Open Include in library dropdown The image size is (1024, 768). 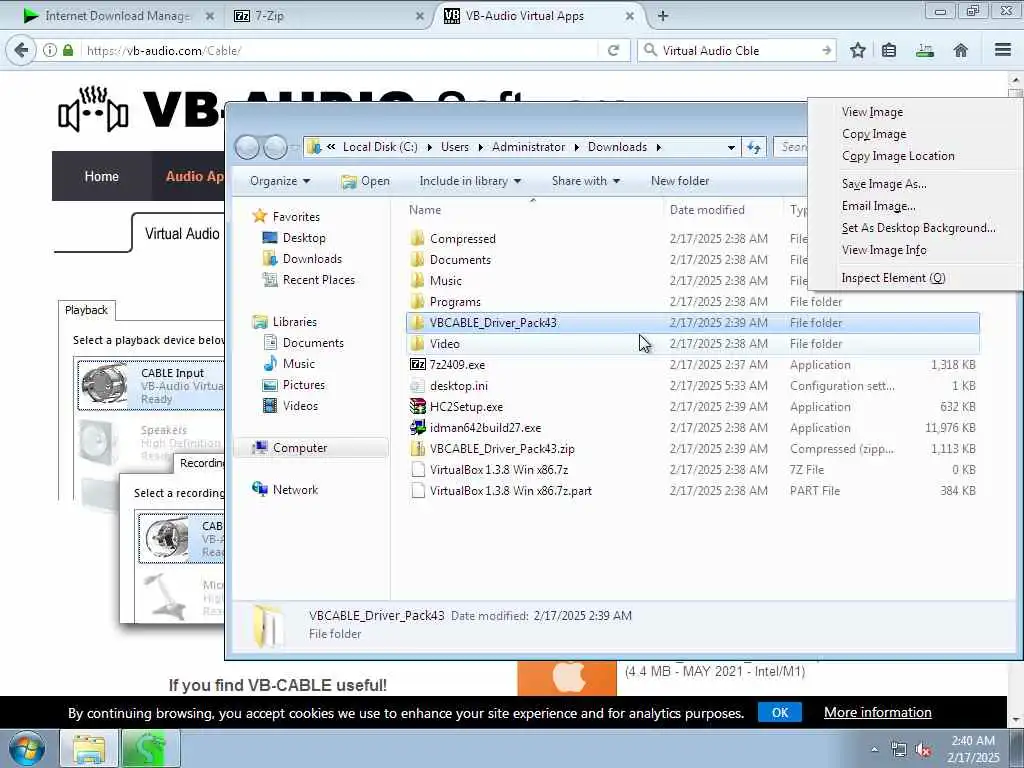(470, 181)
